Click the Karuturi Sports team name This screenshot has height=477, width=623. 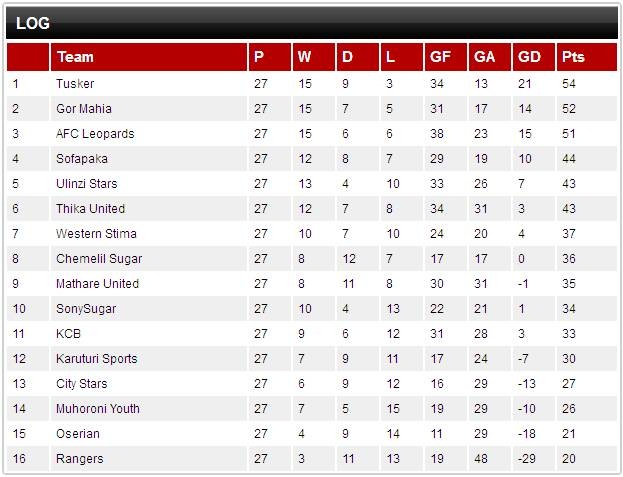97,359
